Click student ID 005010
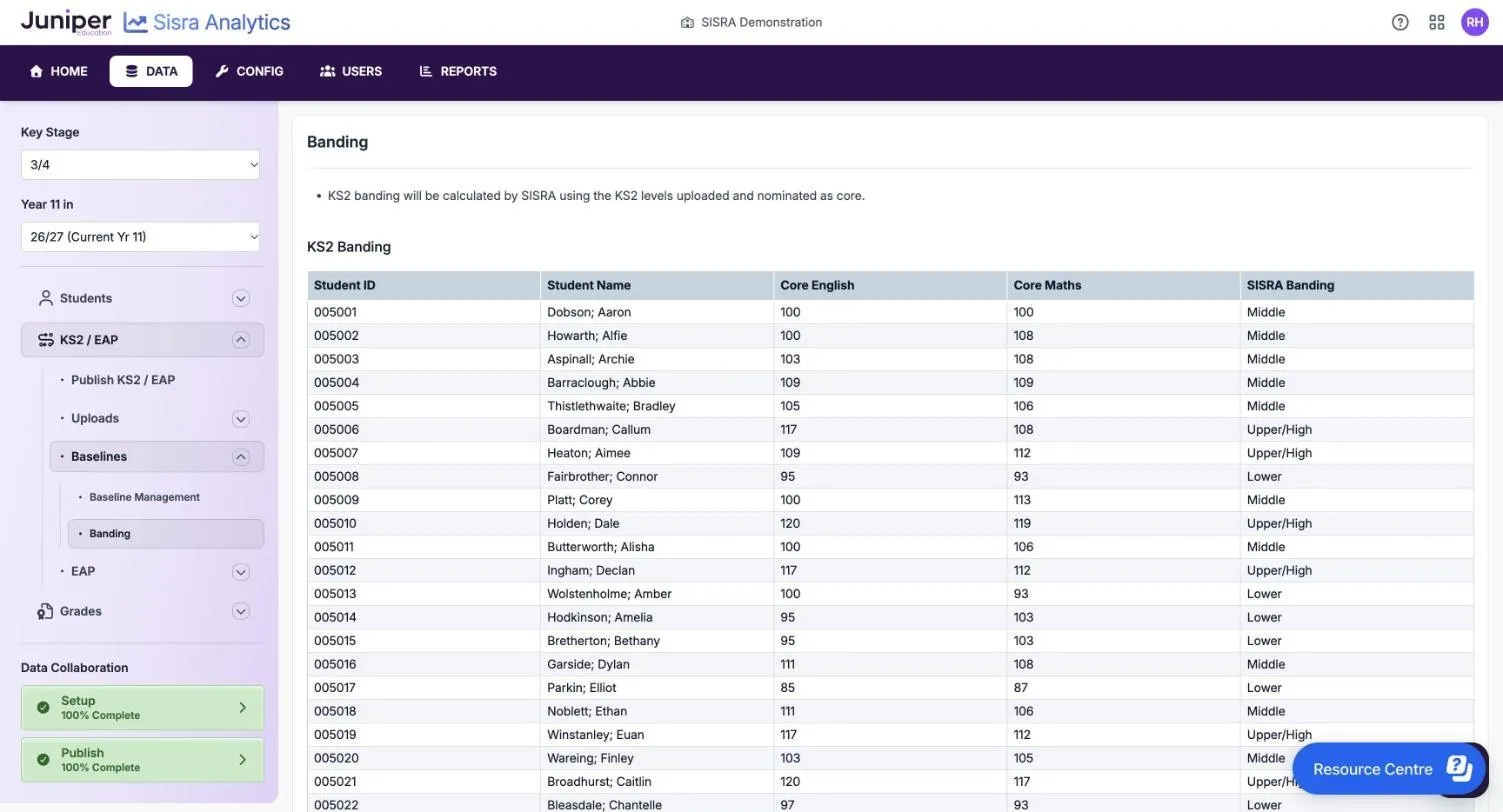 [x=335, y=523]
